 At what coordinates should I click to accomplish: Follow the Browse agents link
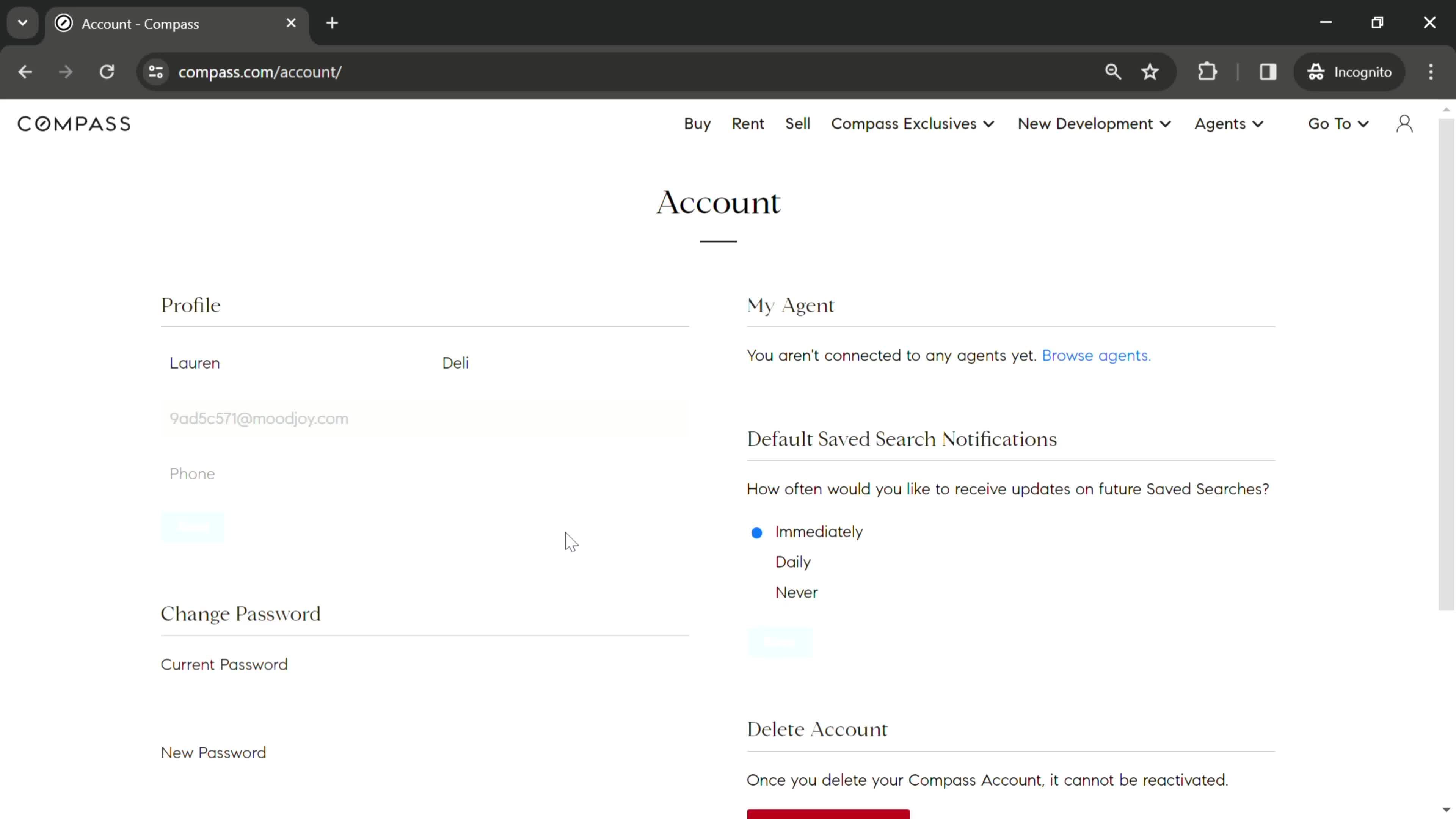(x=1096, y=356)
